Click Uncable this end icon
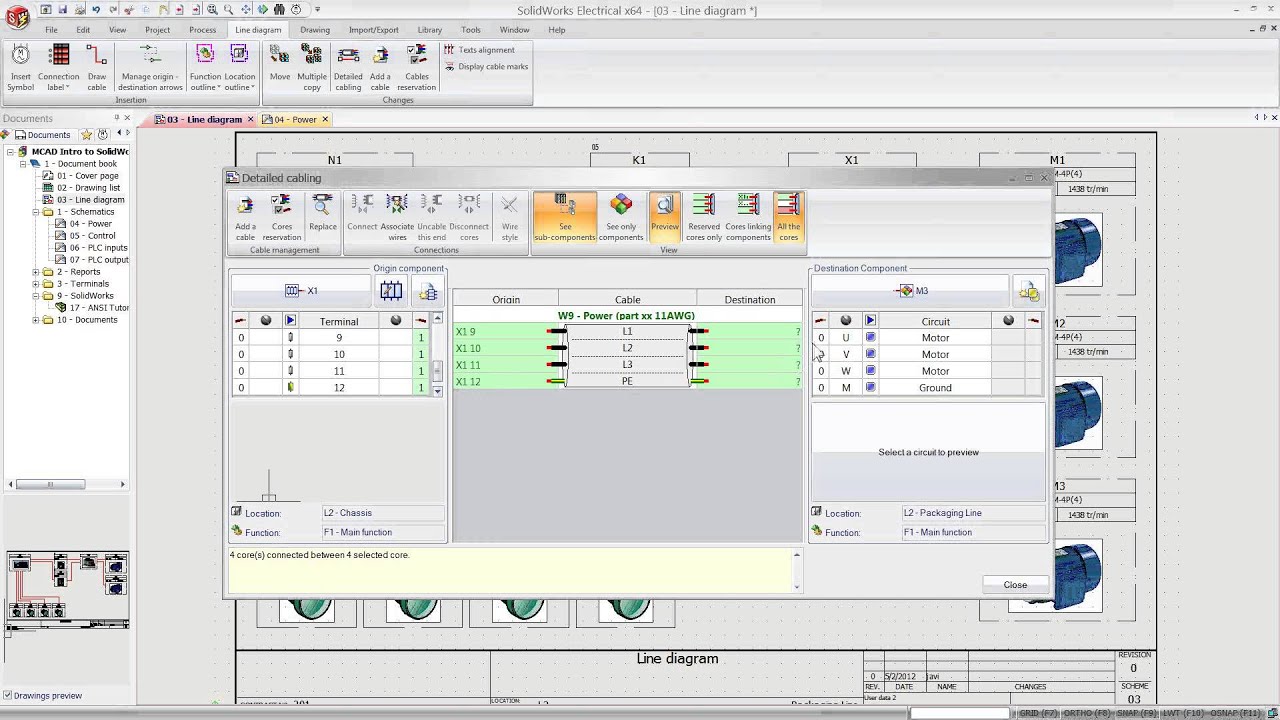This screenshot has width=1280, height=720. pos(431,217)
